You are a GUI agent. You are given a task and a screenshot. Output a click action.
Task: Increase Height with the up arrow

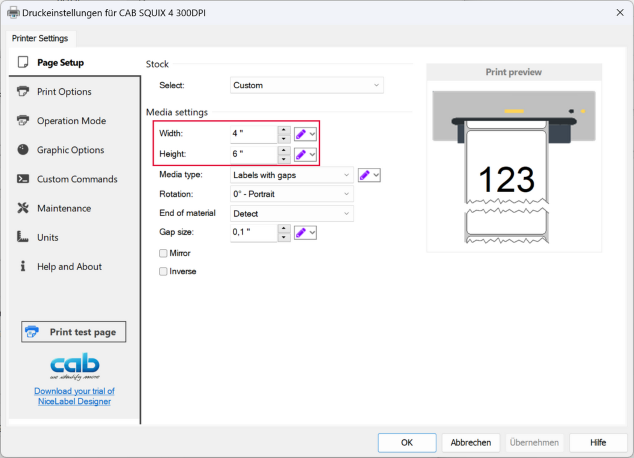click(x=284, y=150)
